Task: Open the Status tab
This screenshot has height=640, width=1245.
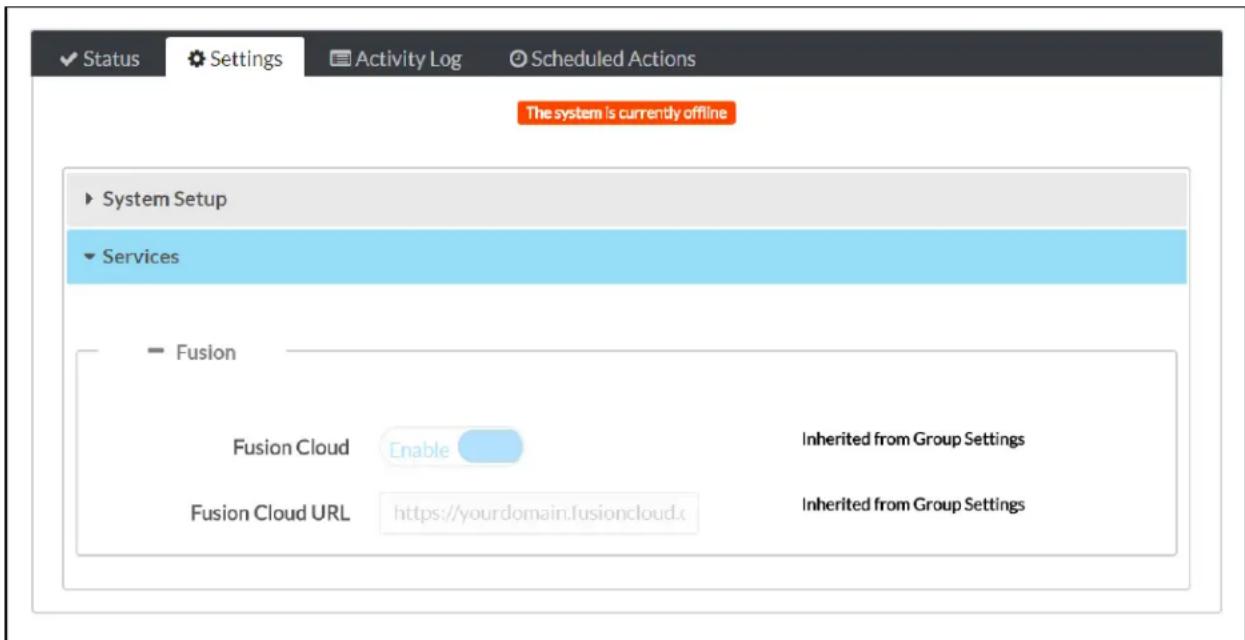Action: (99, 59)
